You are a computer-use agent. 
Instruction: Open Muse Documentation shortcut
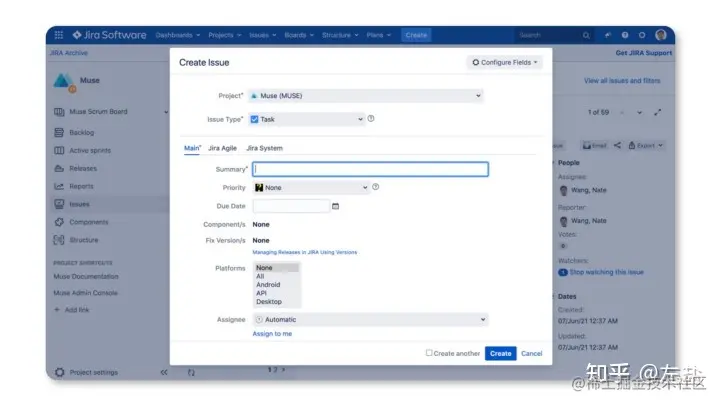point(86,276)
